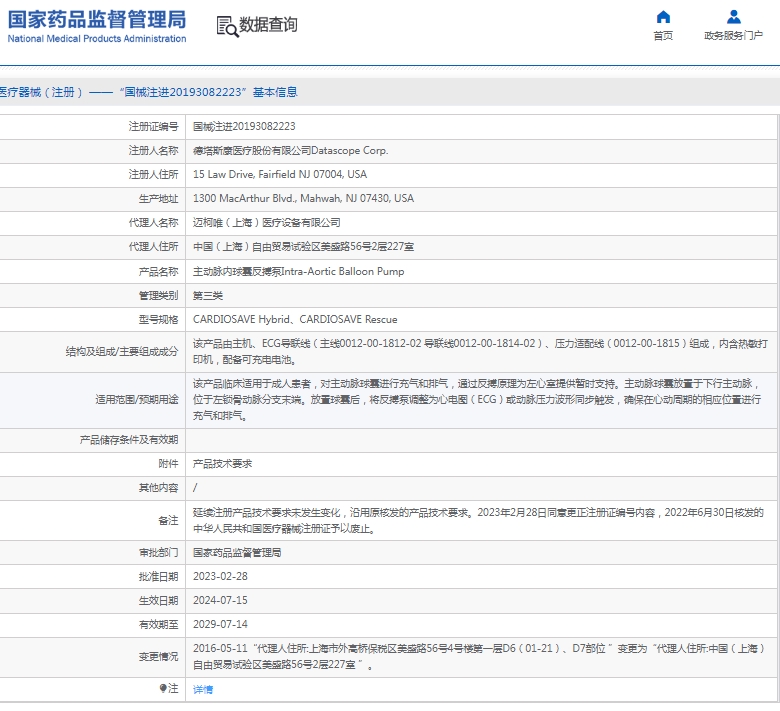Click the 注册证编号 row label
This screenshot has height=711, width=780.
pyautogui.click(x=153, y=126)
